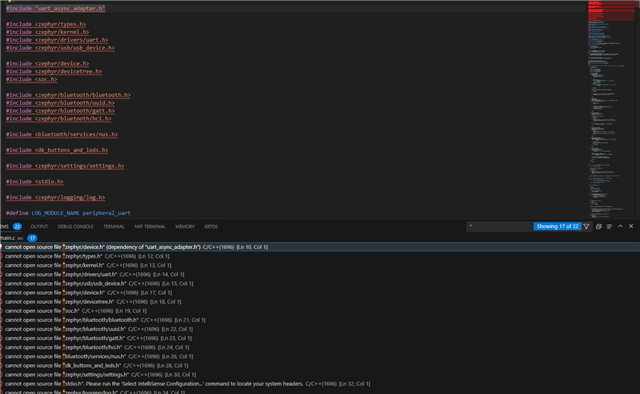Switch to the MEMORY tab

point(185,227)
